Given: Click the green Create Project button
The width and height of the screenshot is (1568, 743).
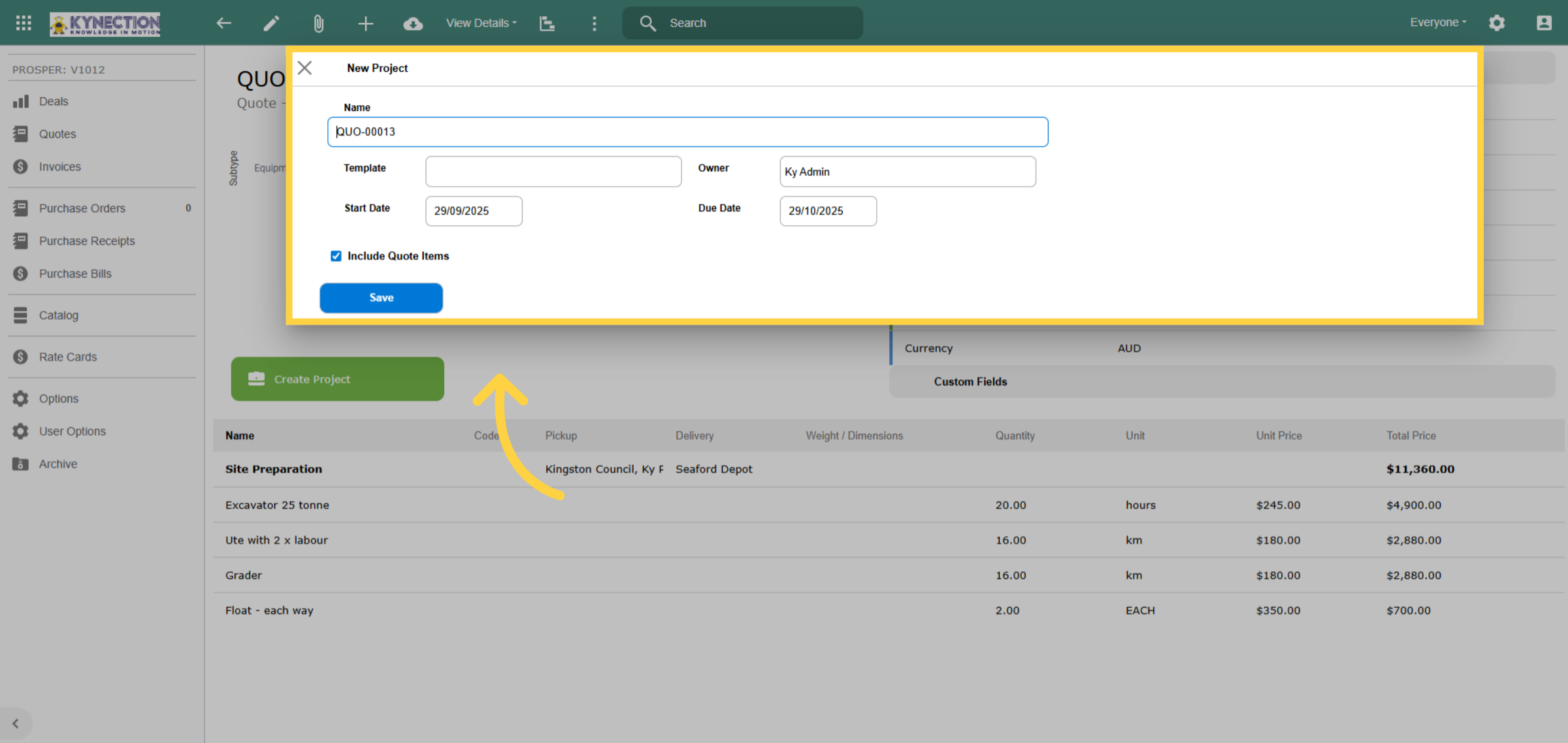Looking at the screenshot, I should click(337, 379).
